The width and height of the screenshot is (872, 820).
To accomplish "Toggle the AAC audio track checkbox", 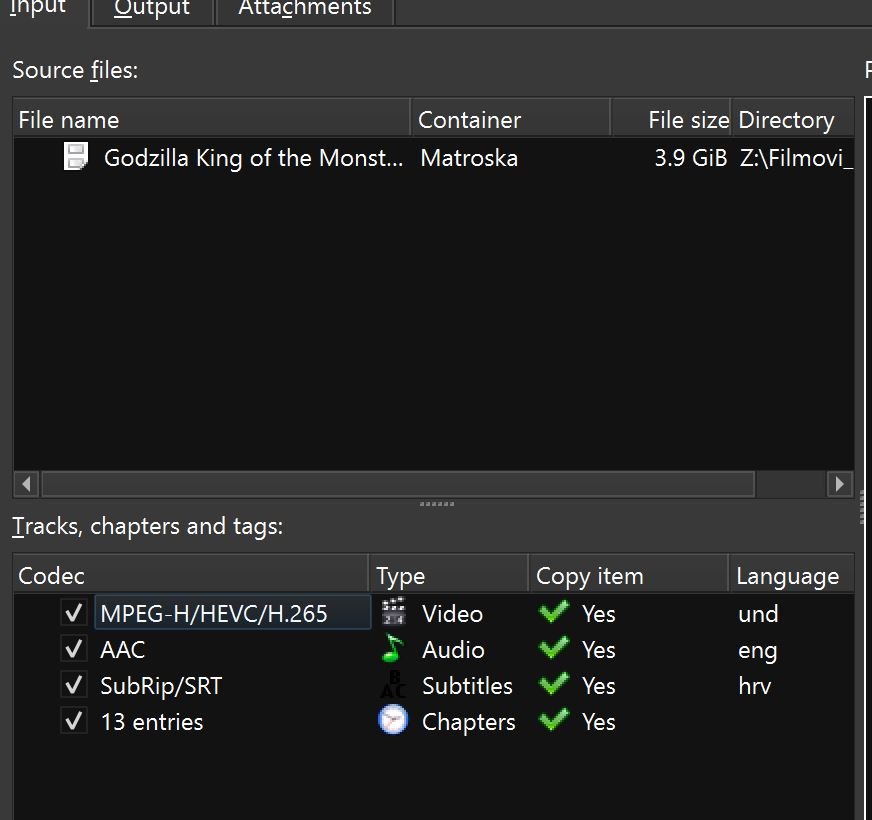I will 74,649.
